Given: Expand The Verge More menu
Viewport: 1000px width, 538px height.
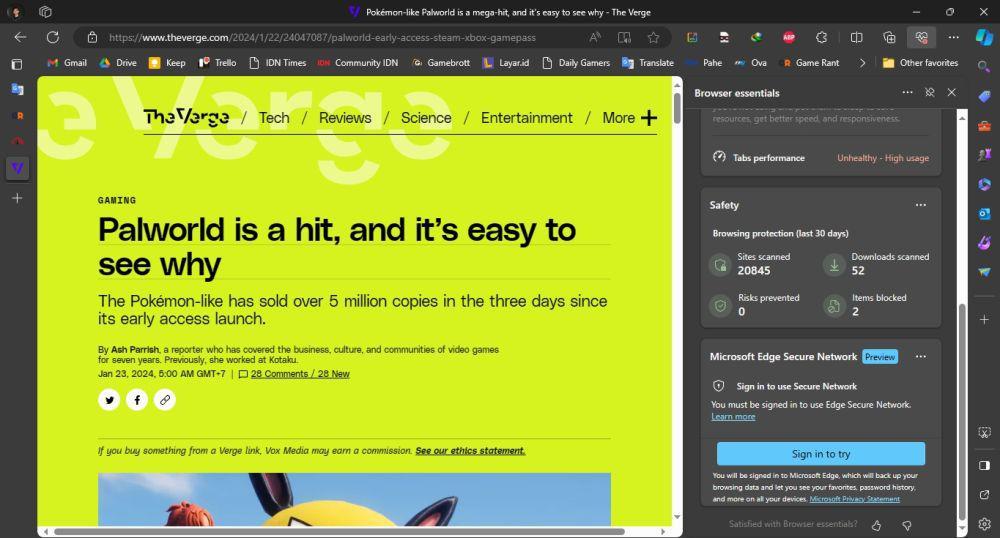Looking at the screenshot, I should 629,118.
